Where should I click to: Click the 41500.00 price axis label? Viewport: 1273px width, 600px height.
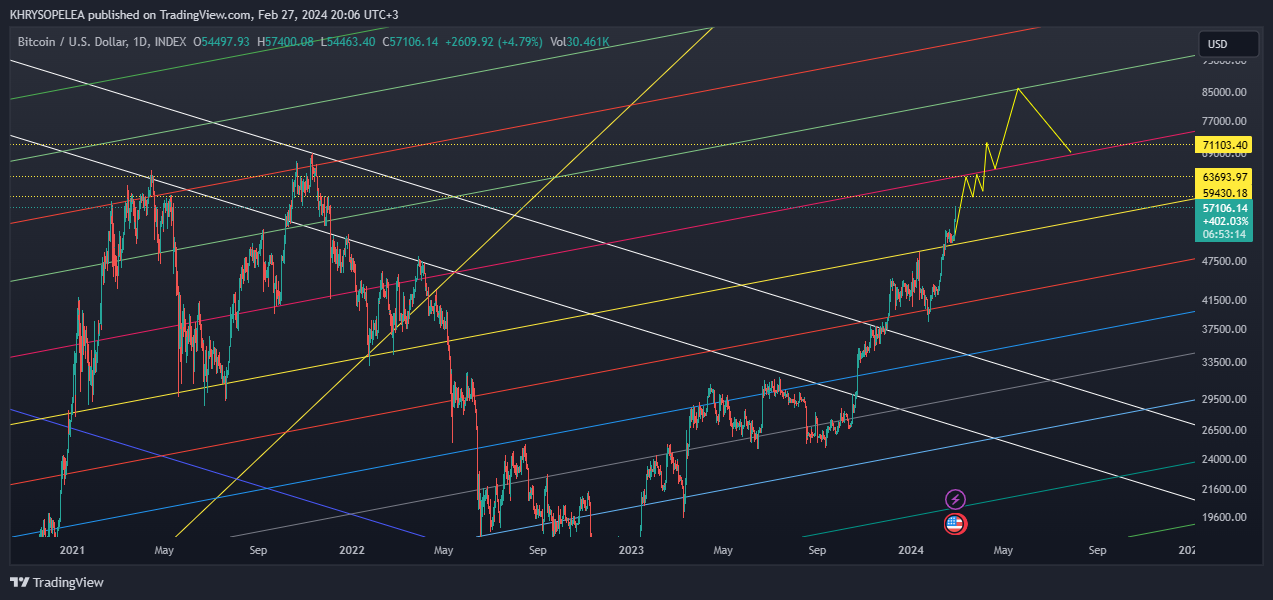click(x=1225, y=300)
